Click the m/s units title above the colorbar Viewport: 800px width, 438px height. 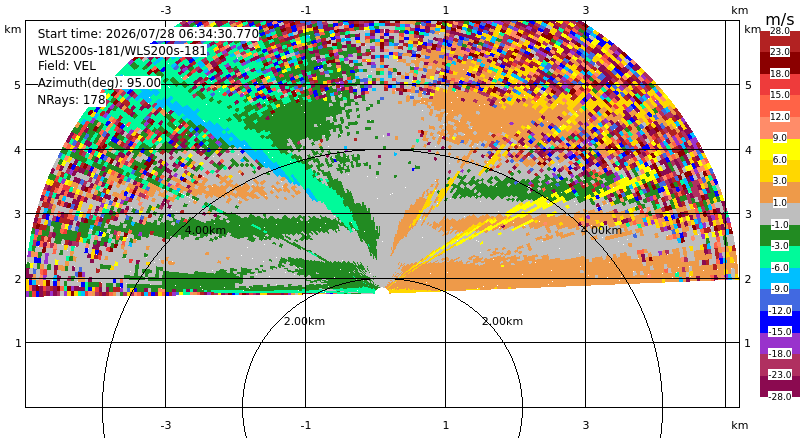780,19
